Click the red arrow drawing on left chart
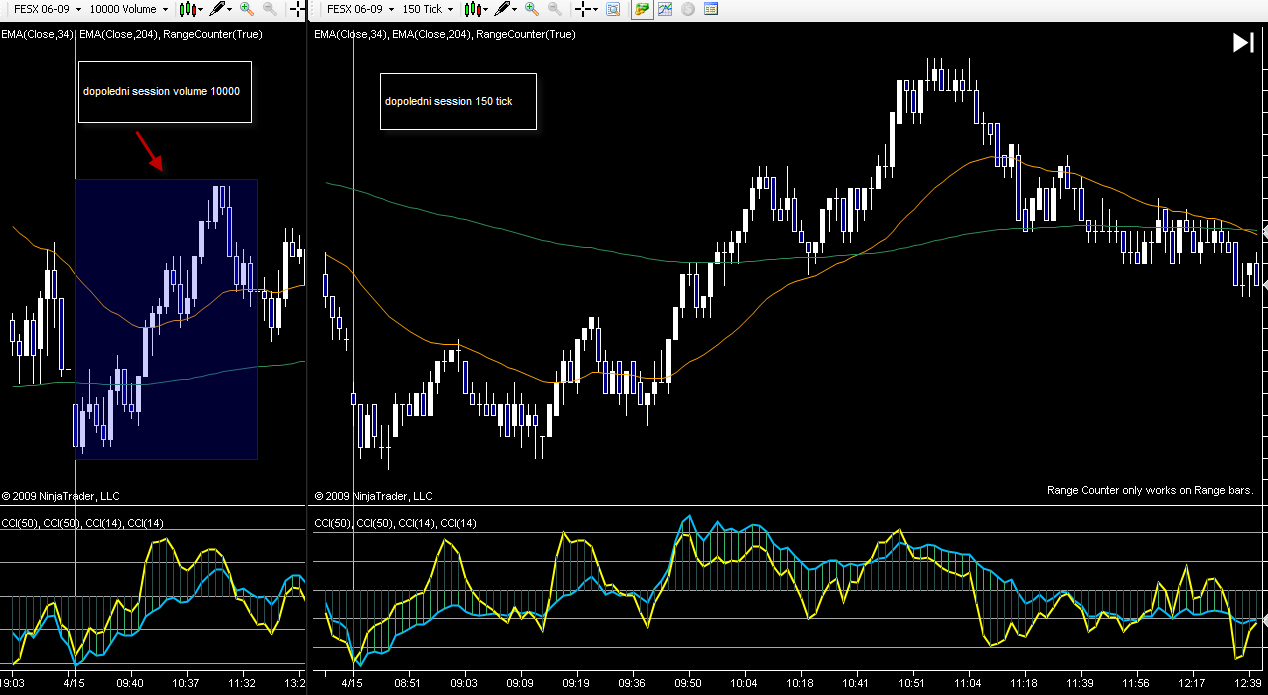The width and height of the screenshot is (1268, 695). tap(149, 150)
